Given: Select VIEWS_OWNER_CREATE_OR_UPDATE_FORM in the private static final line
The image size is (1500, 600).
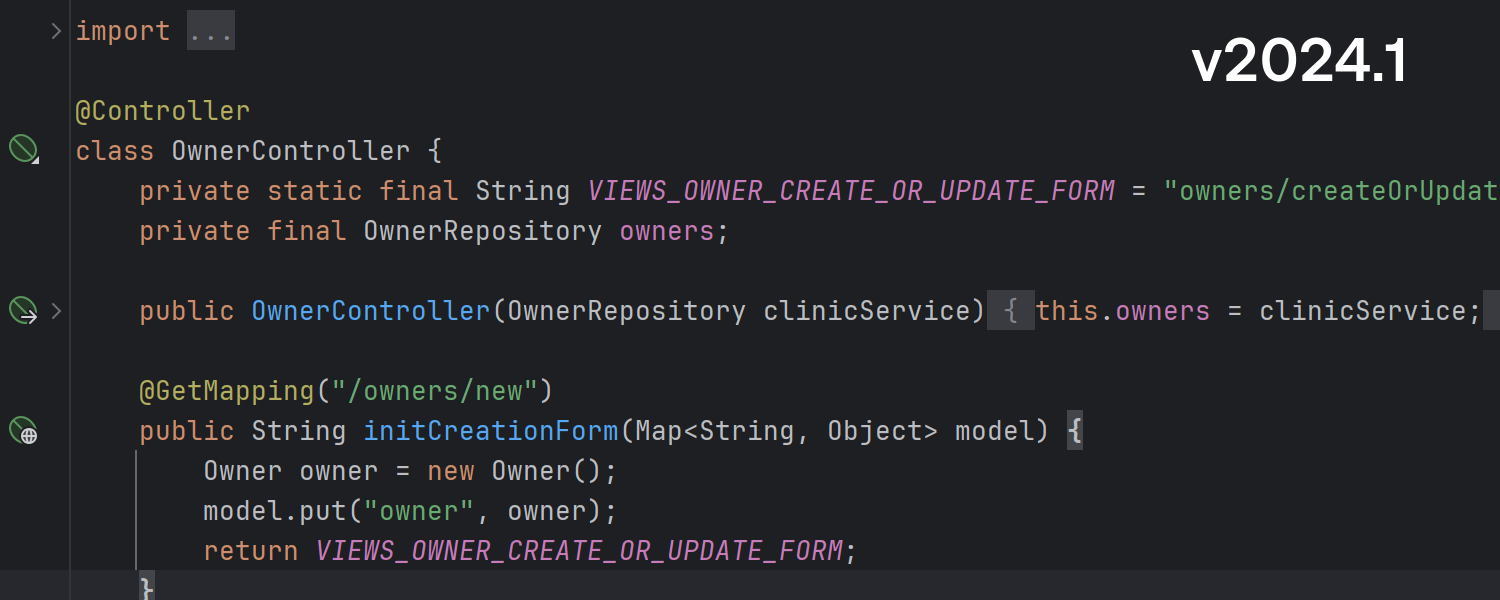Looking at the screenshot, I should [x=851, y=191].
